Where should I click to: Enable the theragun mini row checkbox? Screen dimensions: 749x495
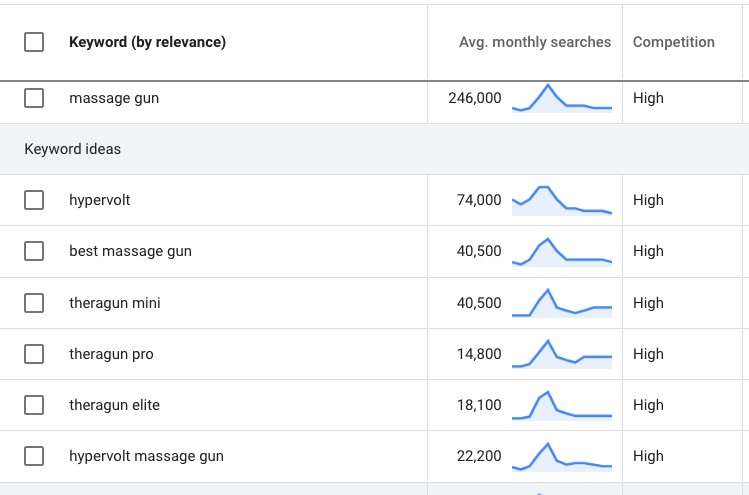point(34,303)
